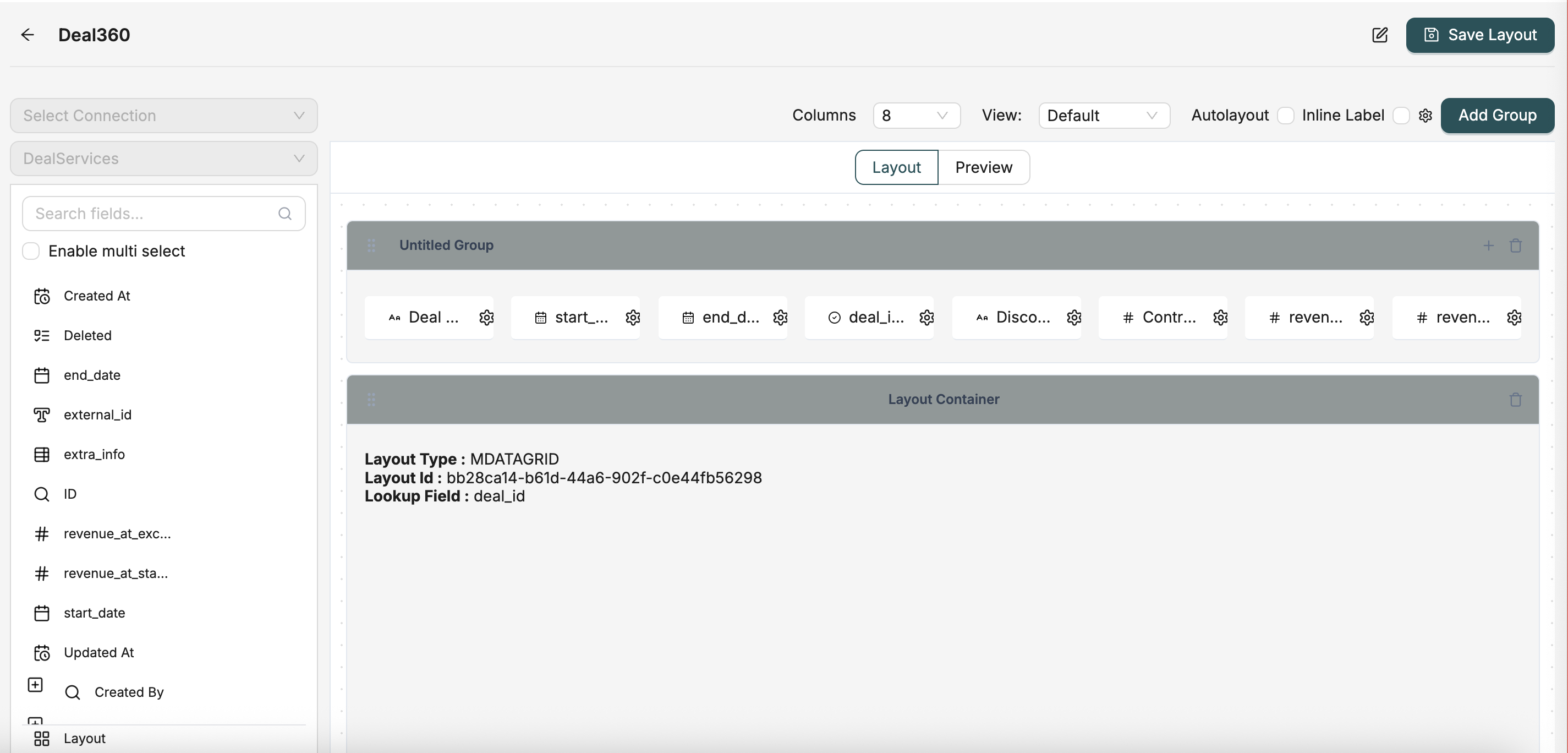Open gear settings for start_ field

633,318
